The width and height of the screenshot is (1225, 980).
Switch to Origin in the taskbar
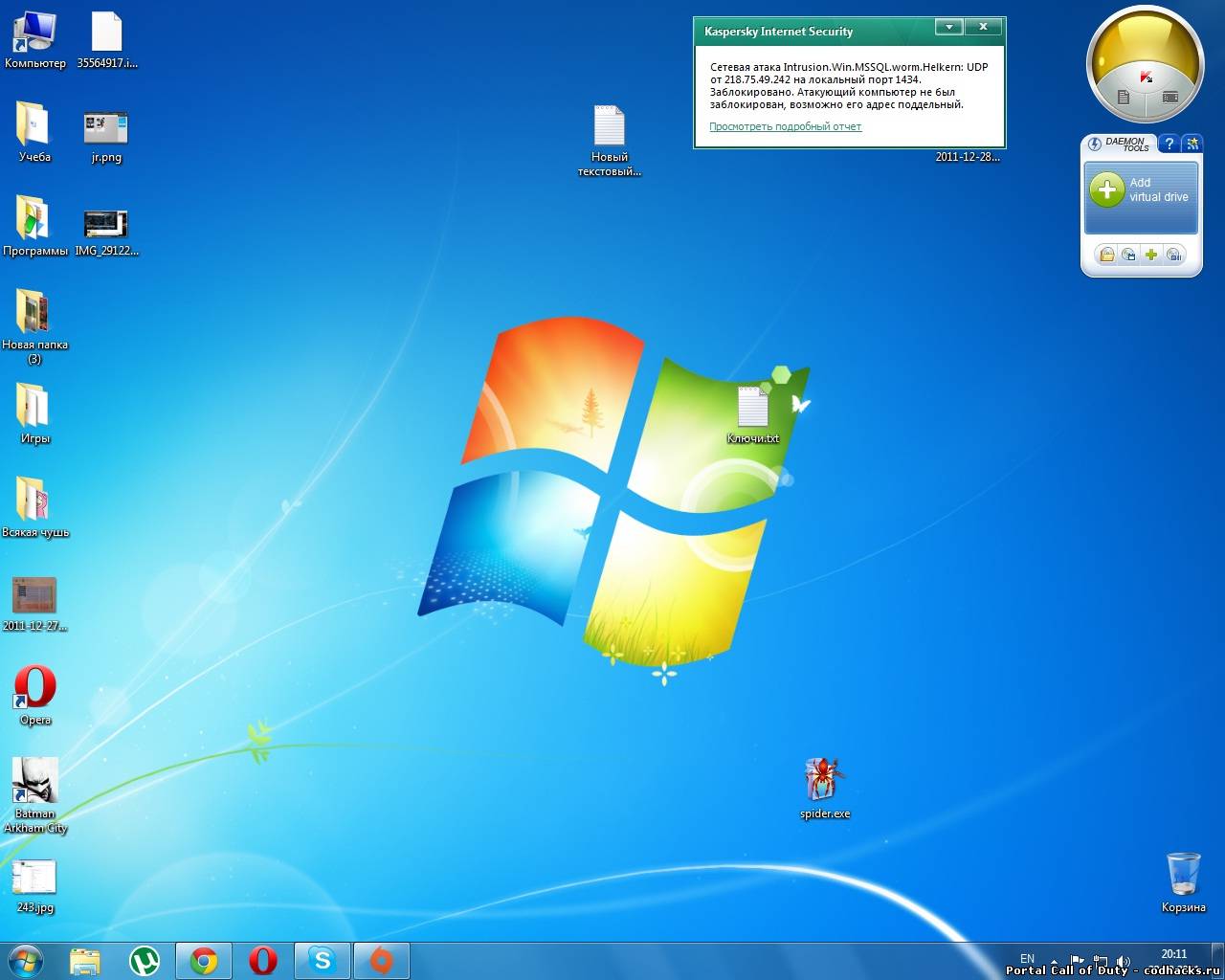click(382, 960)
